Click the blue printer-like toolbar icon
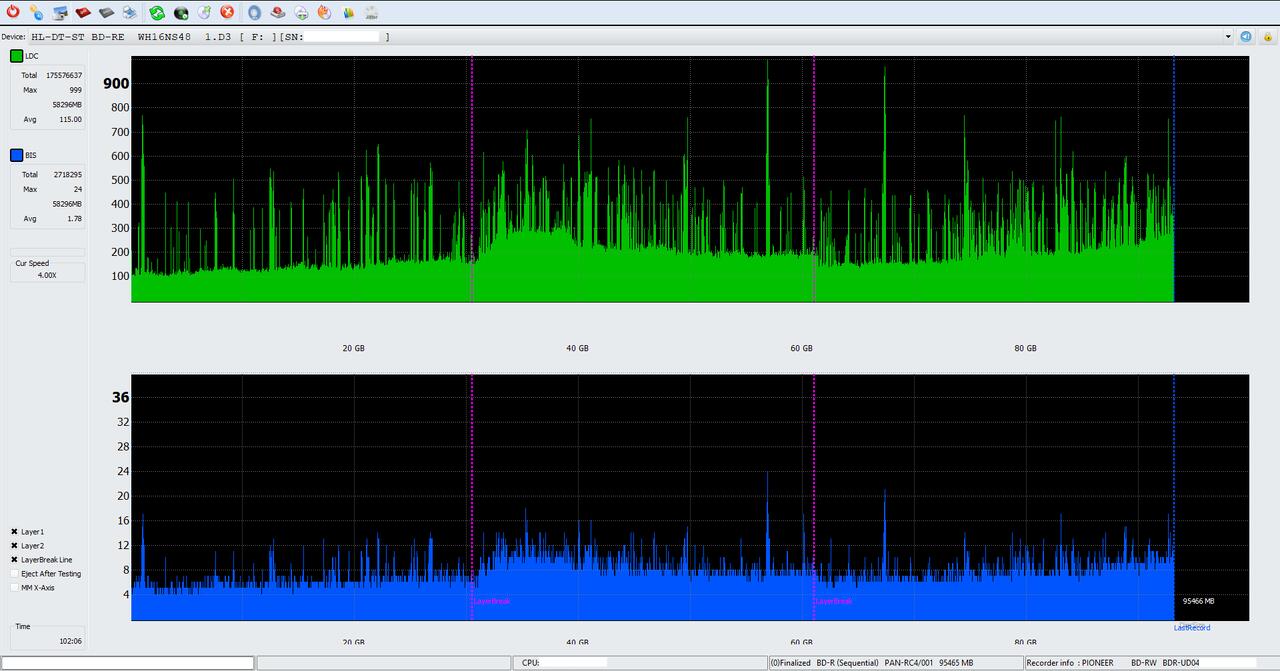Screen dimensions: 1280x671 [129, 12]
